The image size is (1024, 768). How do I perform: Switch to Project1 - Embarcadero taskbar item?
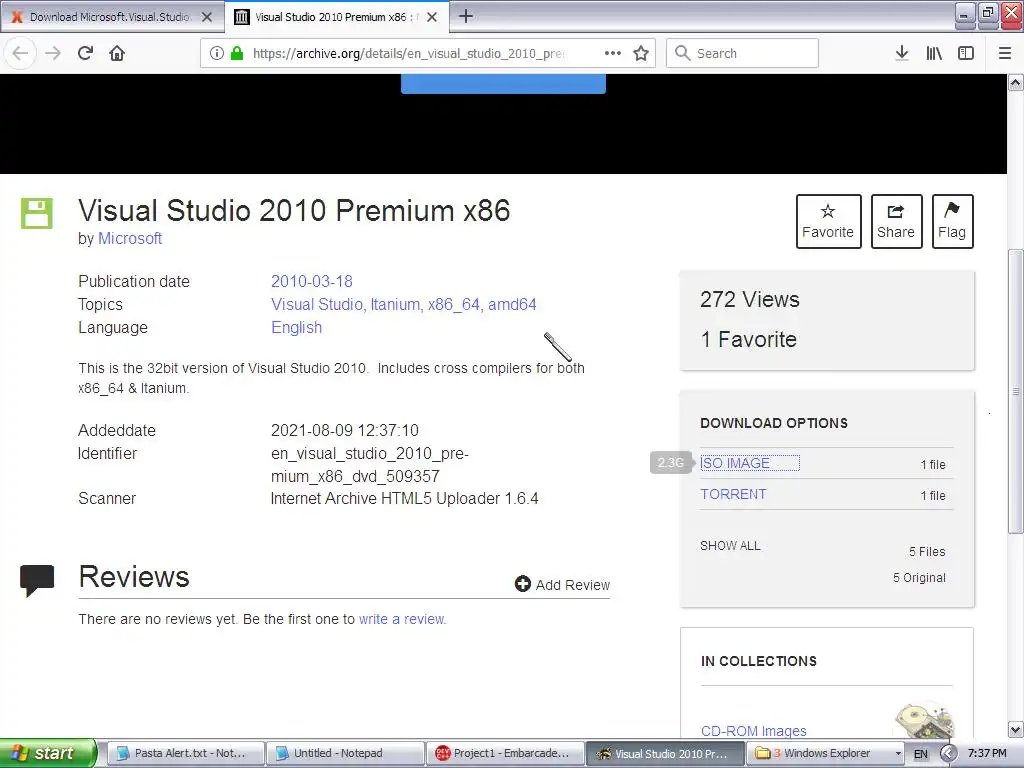point(505,753)
